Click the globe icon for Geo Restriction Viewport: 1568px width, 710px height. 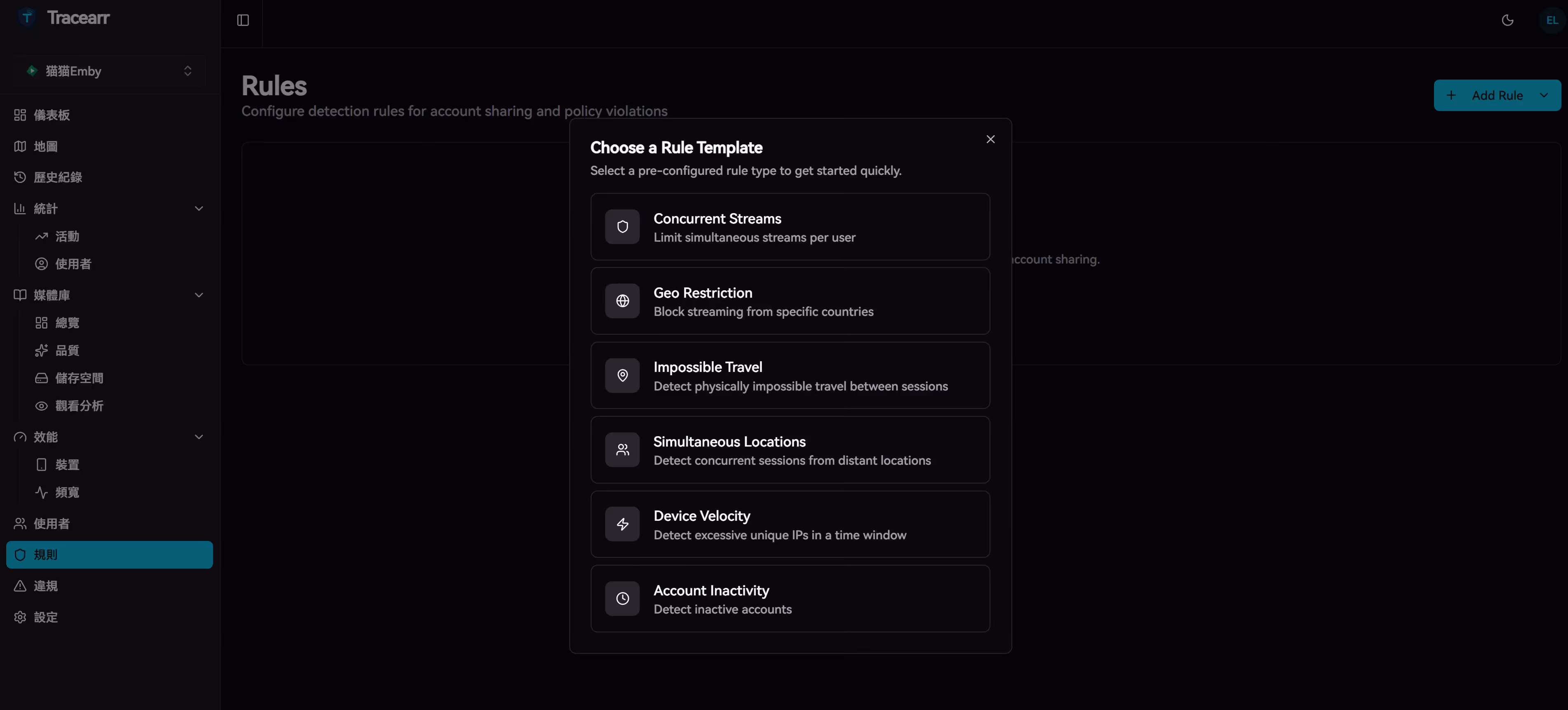click(x=622, y=301)
